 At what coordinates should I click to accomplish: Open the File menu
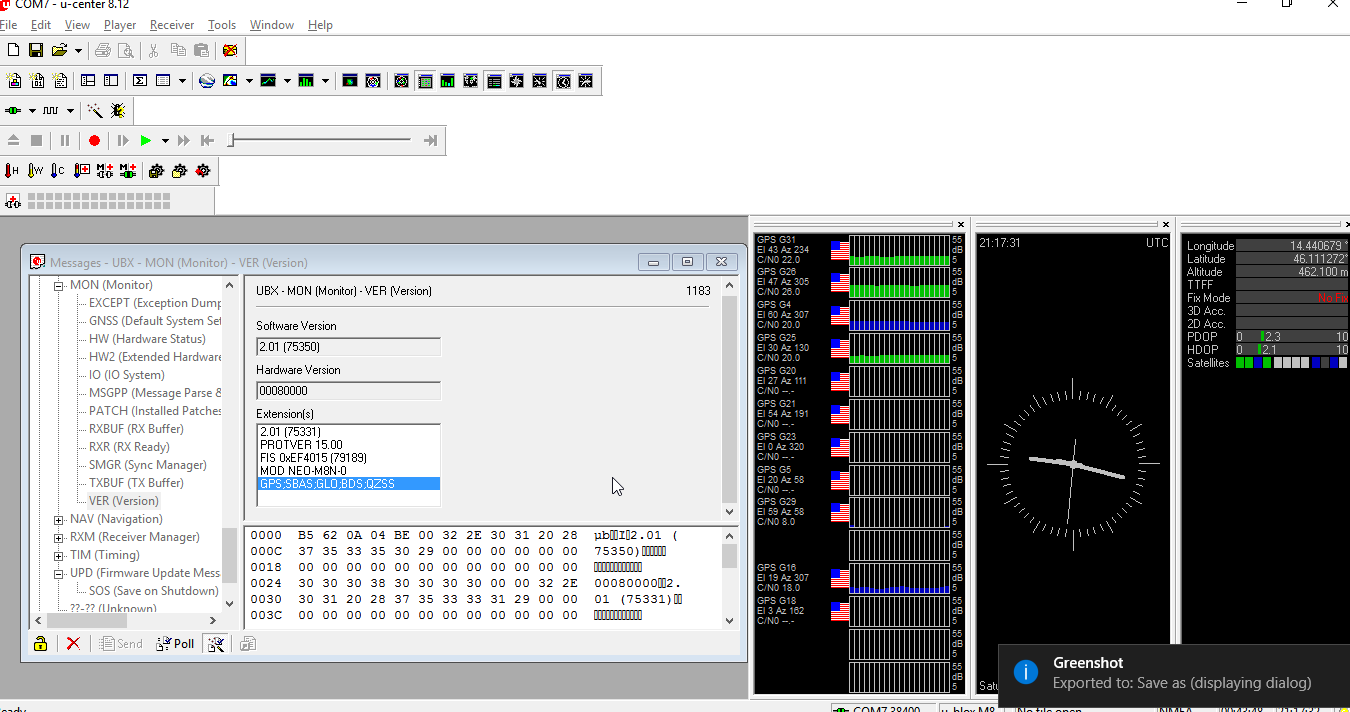[x=8, y=25]
